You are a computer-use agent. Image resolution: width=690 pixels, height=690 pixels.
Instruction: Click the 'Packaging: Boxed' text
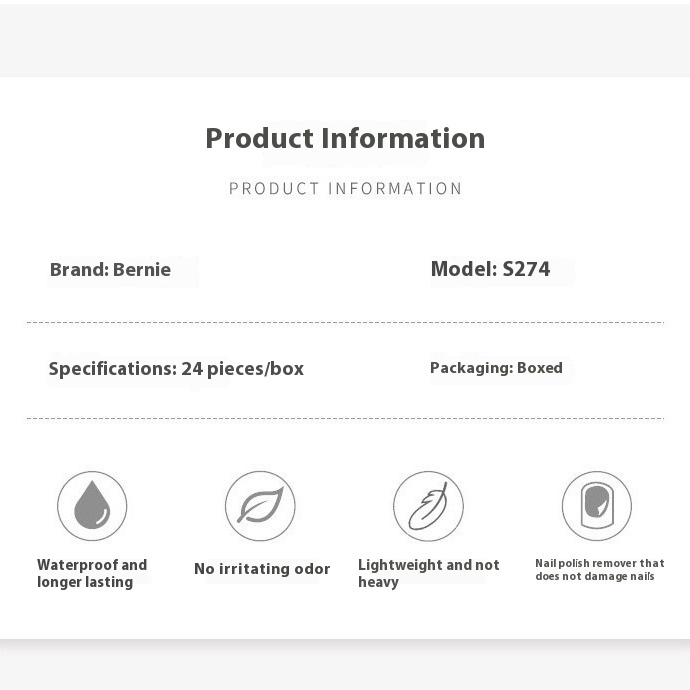[x=496, y=368]
